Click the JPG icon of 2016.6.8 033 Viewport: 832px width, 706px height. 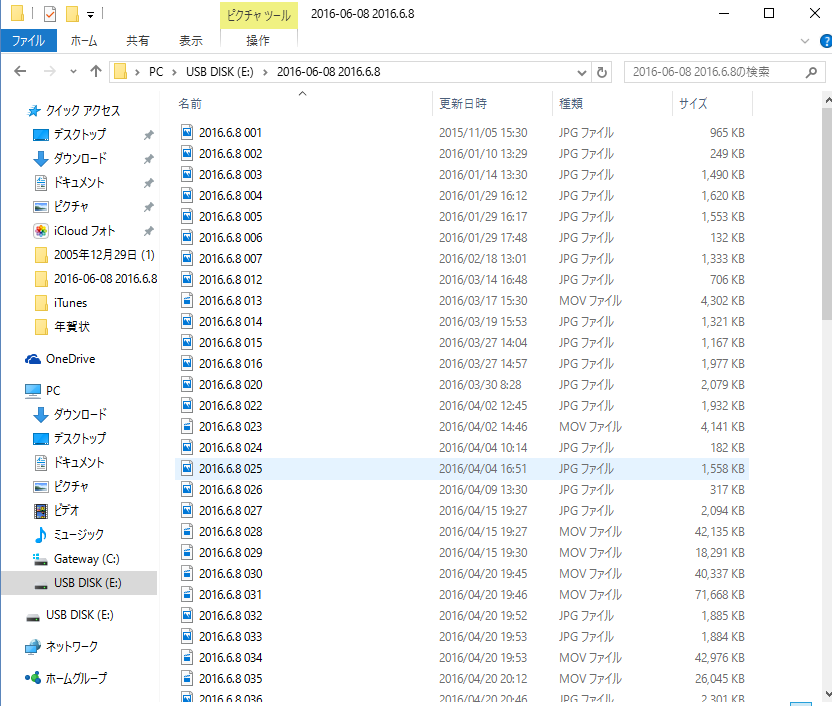click(x=187, y=636)
